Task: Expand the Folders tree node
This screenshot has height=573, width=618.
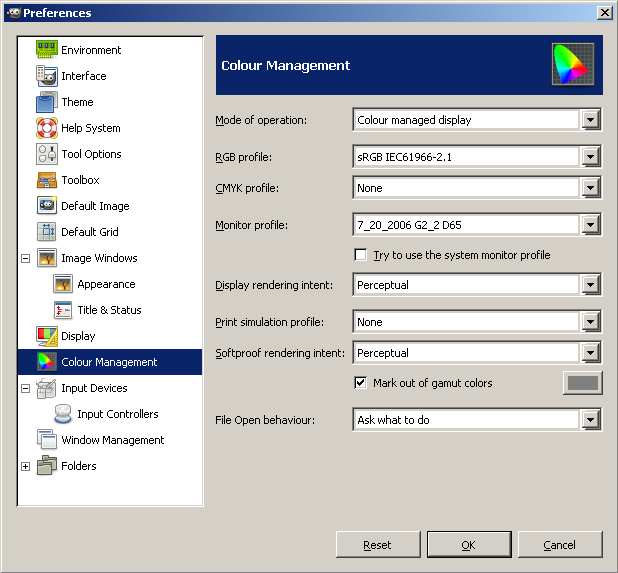Action: 26,467
